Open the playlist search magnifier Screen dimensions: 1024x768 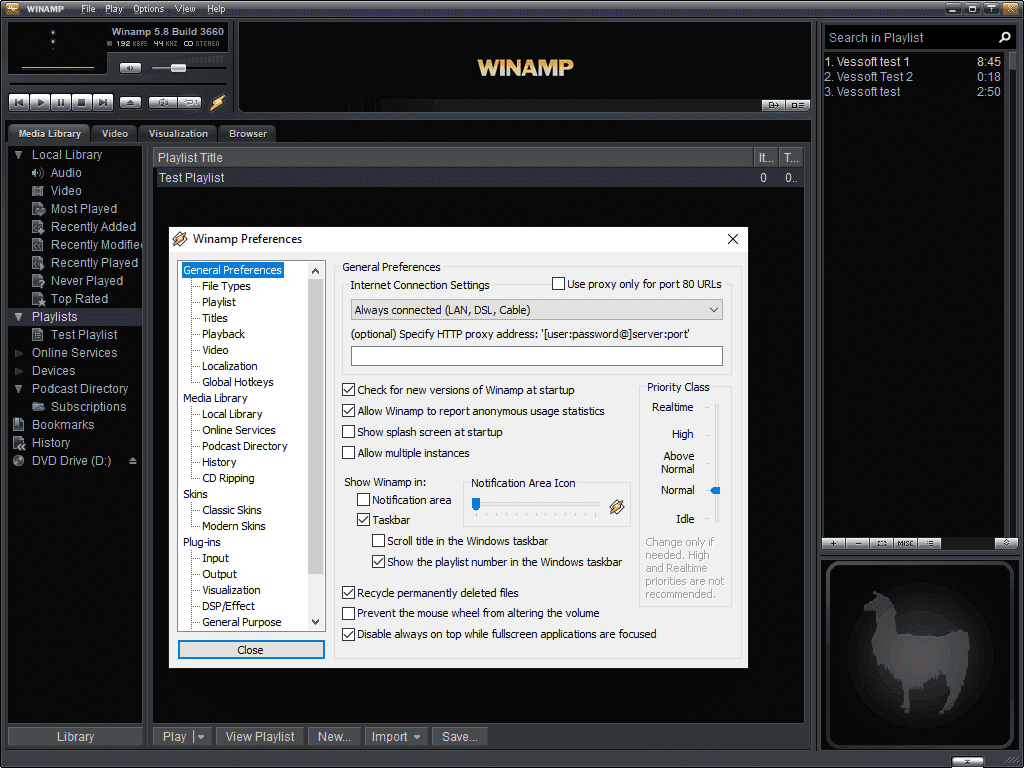1005,37
